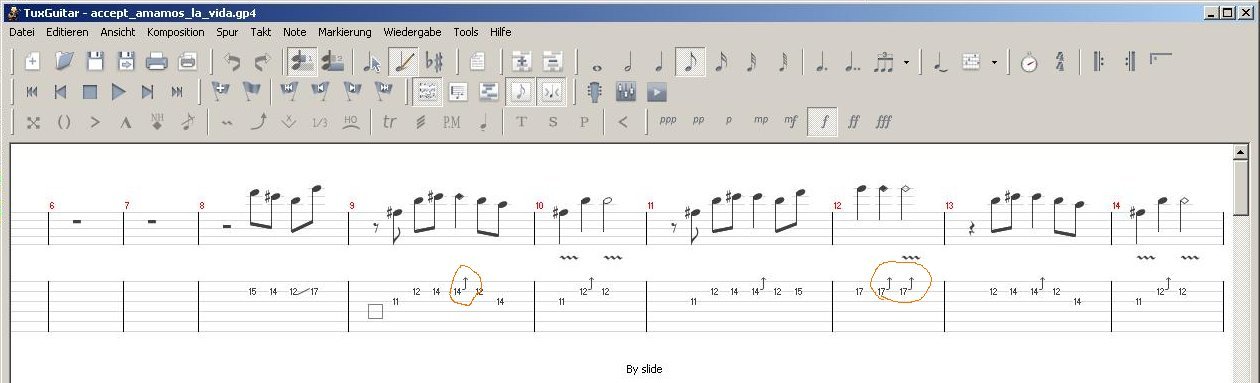Viewport: 1260px width, 383px height.
Task: Insert open repeat barline
Action: coord(1098,62)
